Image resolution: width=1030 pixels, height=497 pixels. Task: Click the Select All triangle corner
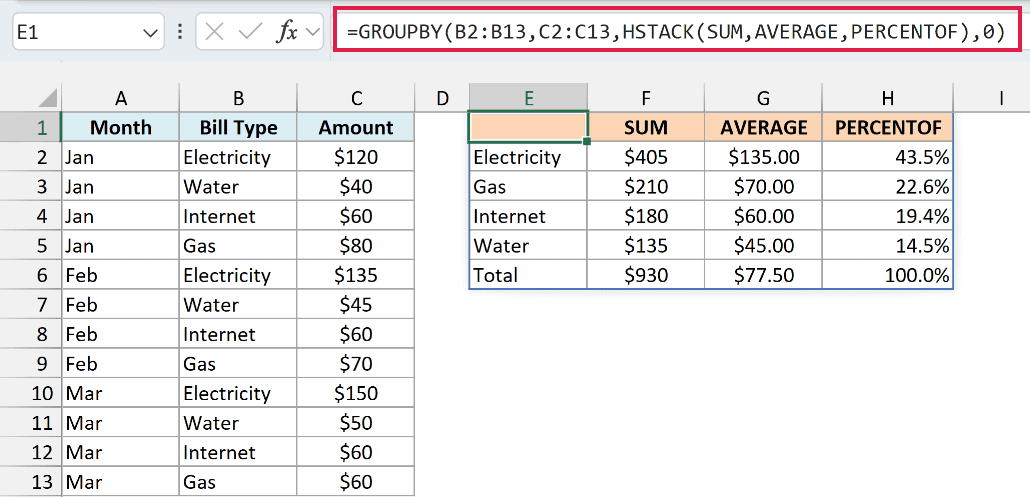[47, 98]
